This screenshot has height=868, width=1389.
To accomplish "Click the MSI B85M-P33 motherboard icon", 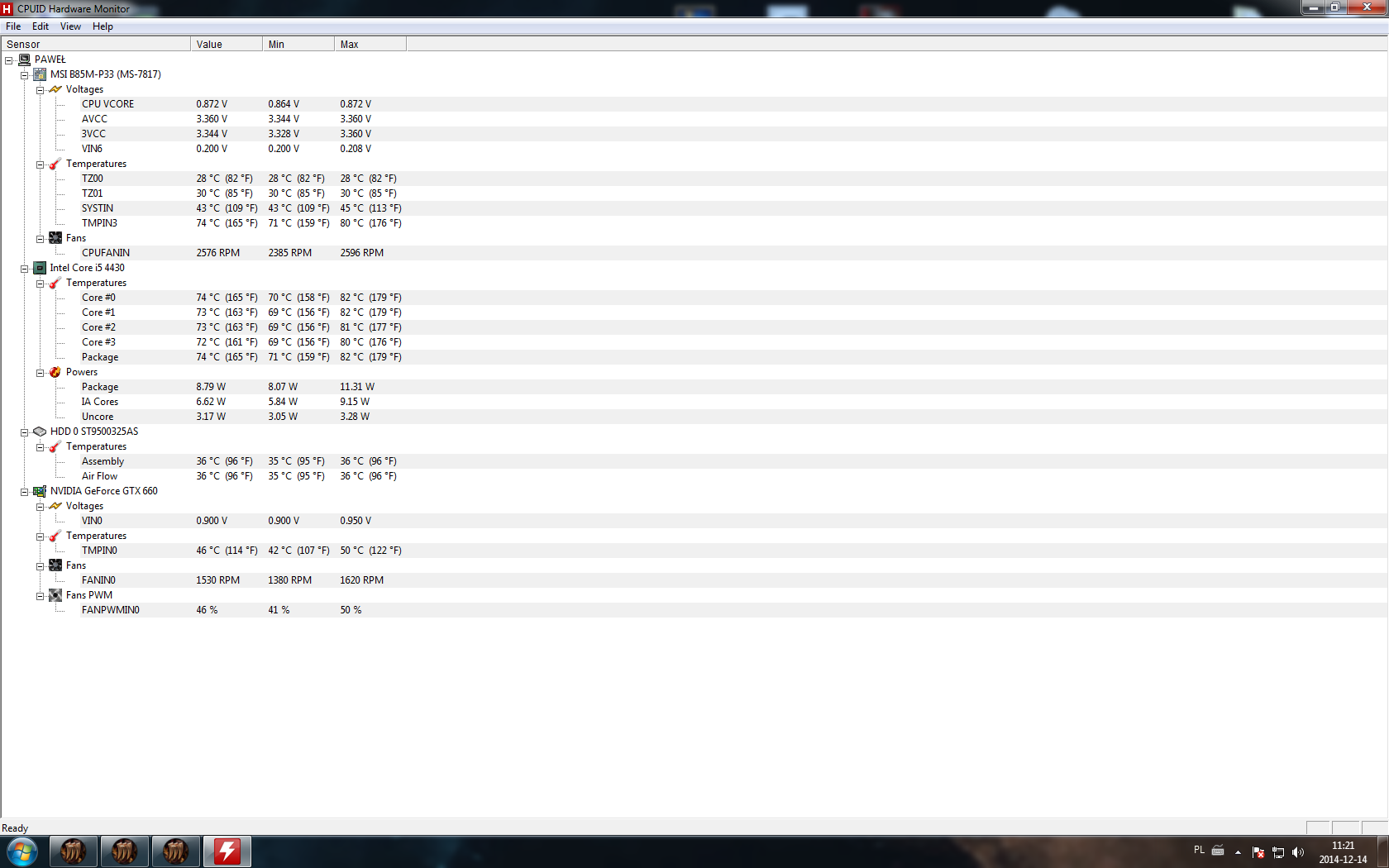I will tap(40, 74).
